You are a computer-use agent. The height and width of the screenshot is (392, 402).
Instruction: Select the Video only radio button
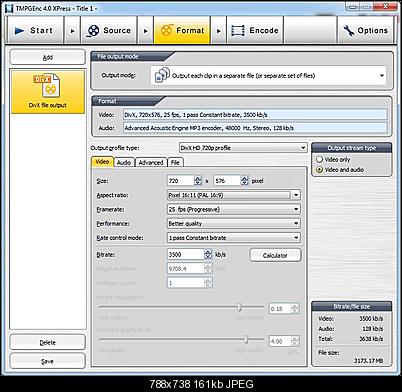tap(320, 159)
